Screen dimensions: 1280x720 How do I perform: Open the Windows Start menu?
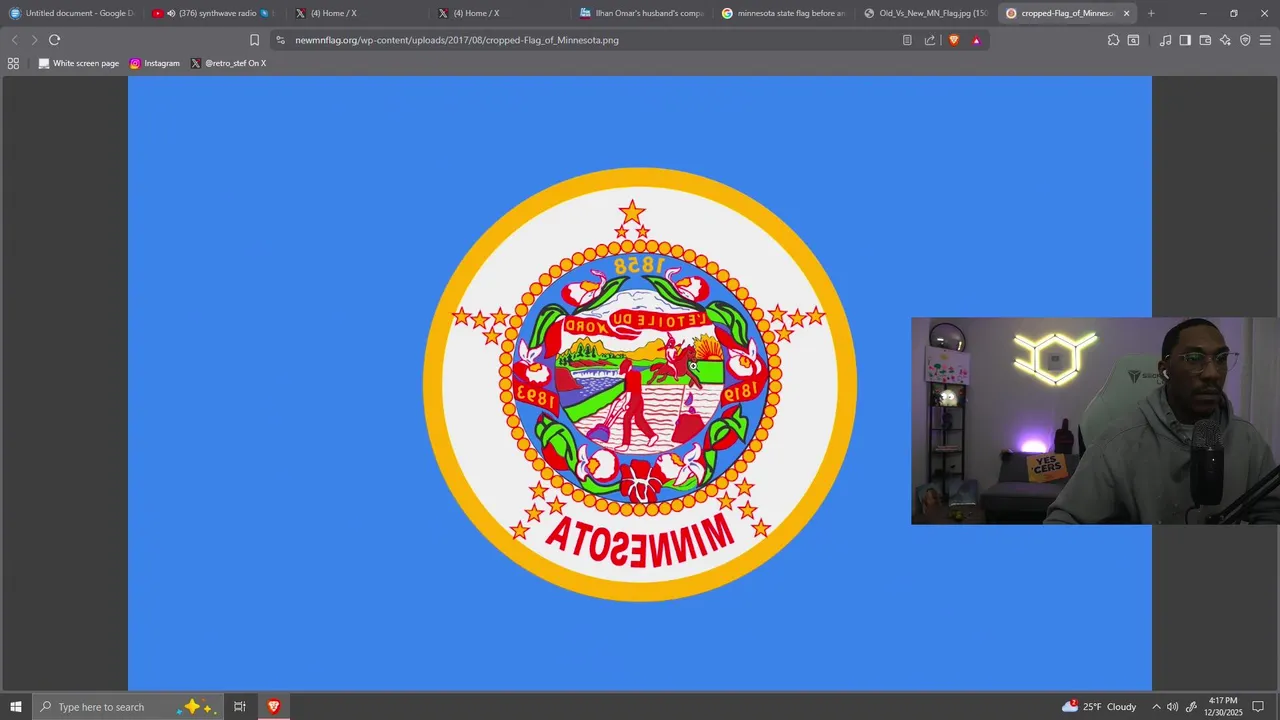click(x=16, y=706)
